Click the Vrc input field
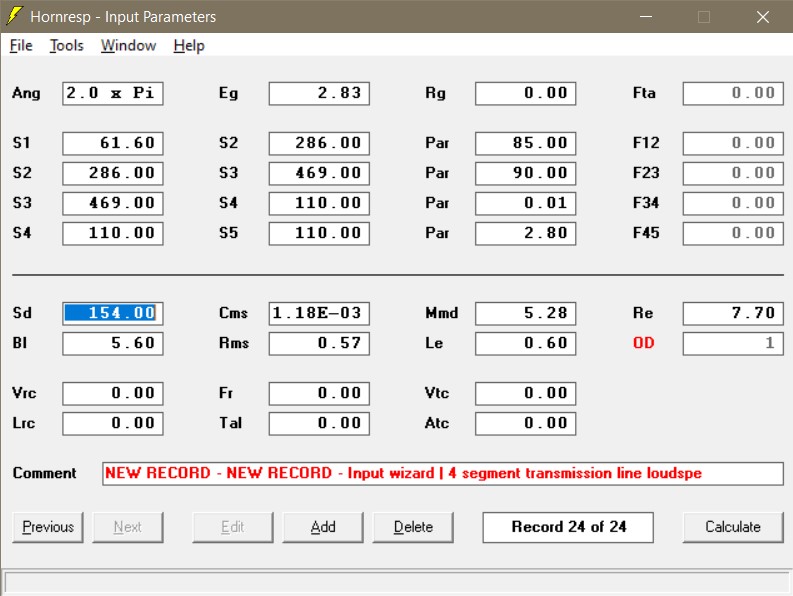 pos(113,394)
